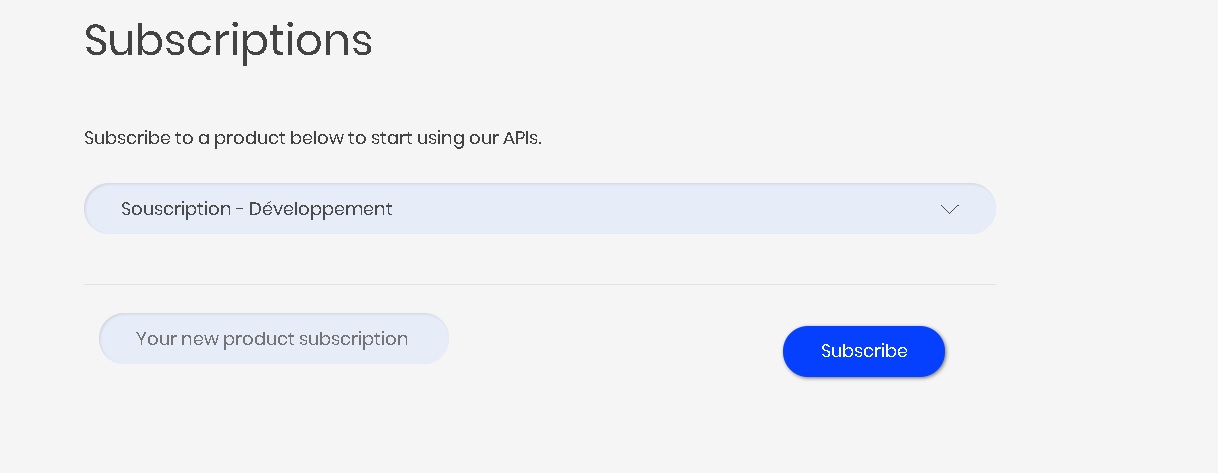Select the 'Souscription - Développement' label text
The width and height of the screenshot is (1218, 475).
click(257, 209)
